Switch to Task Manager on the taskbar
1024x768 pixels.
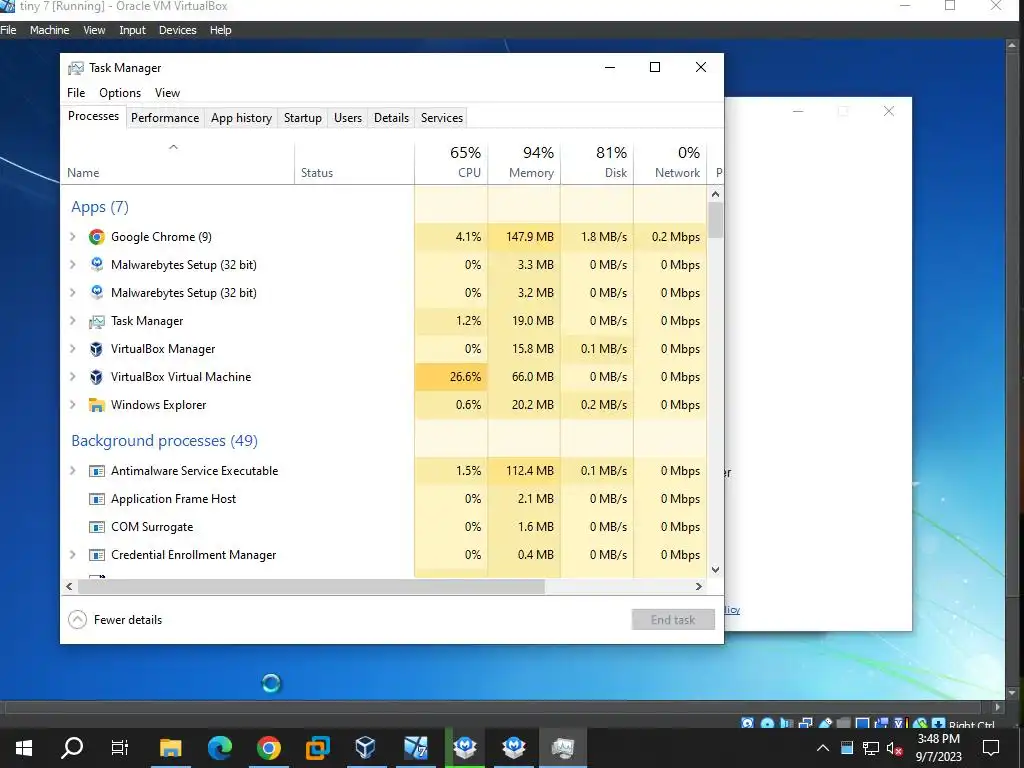click(x=562, y=748)
